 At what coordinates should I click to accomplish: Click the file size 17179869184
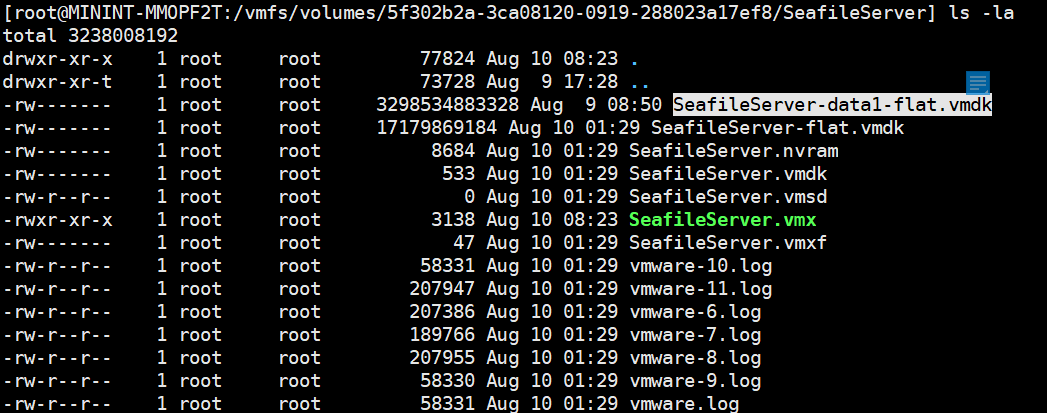[x=437, y=127]
